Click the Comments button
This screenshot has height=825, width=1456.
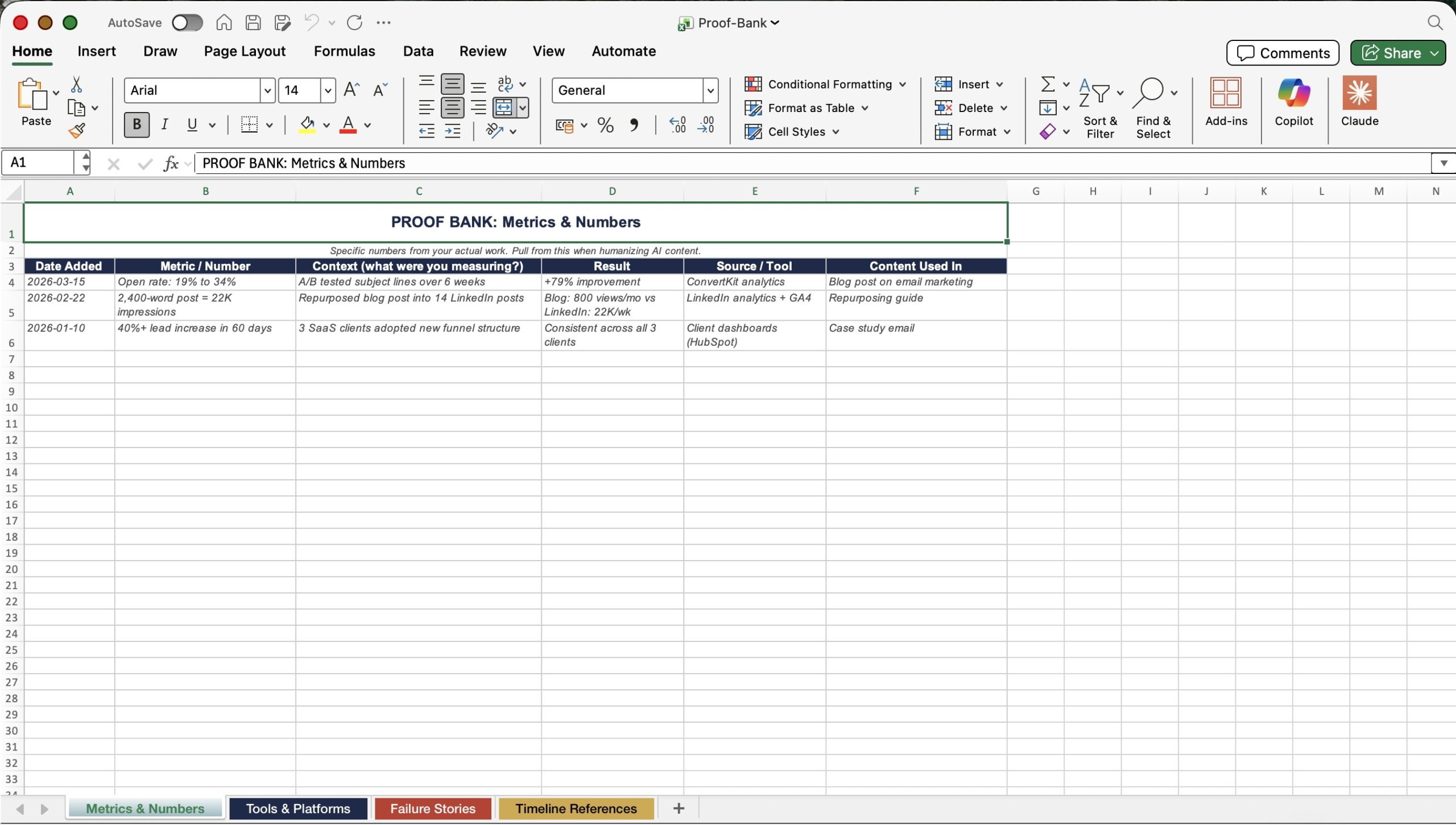tap(1282, 53)
